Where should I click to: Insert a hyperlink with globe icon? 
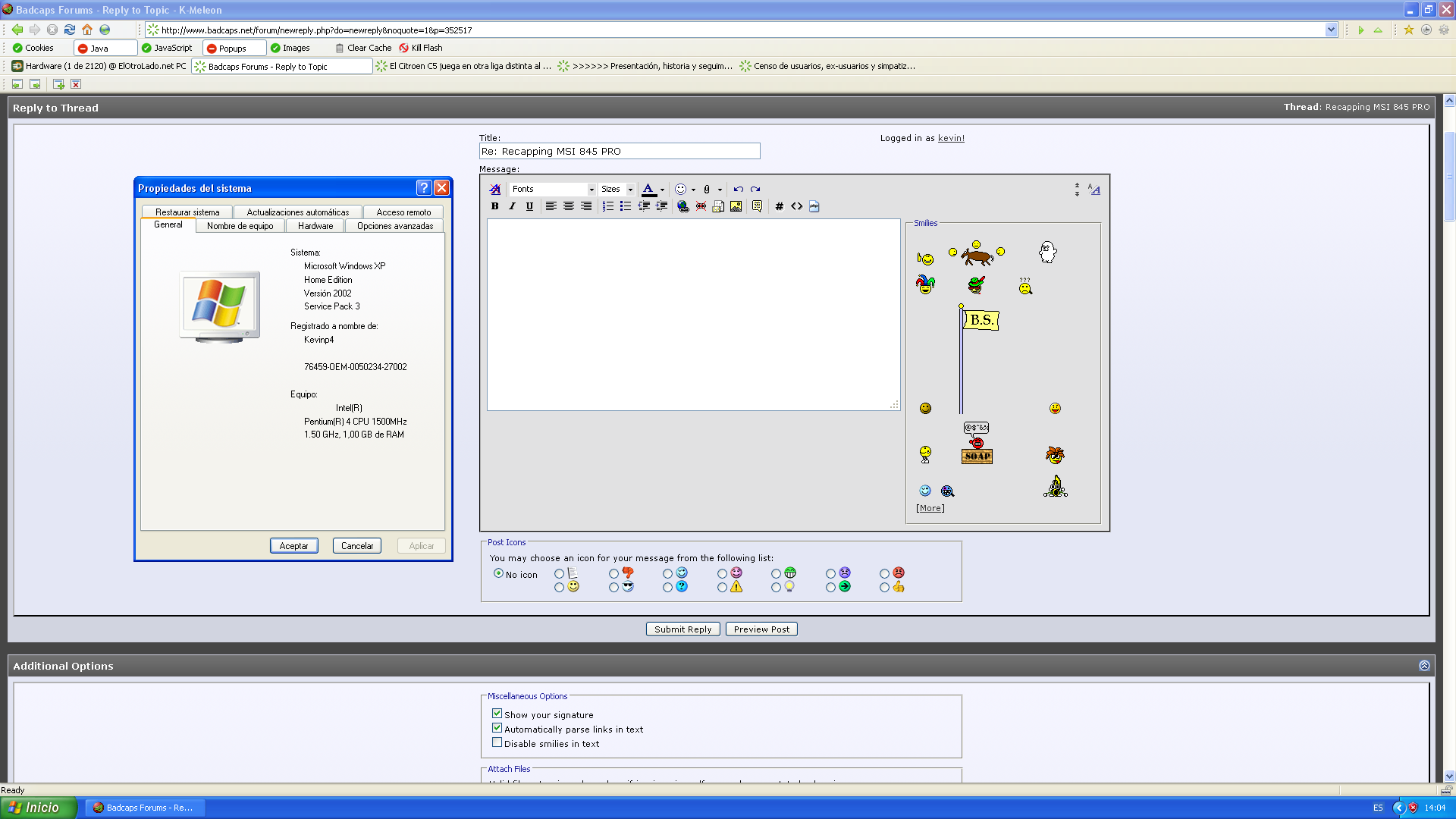point(682,206)
